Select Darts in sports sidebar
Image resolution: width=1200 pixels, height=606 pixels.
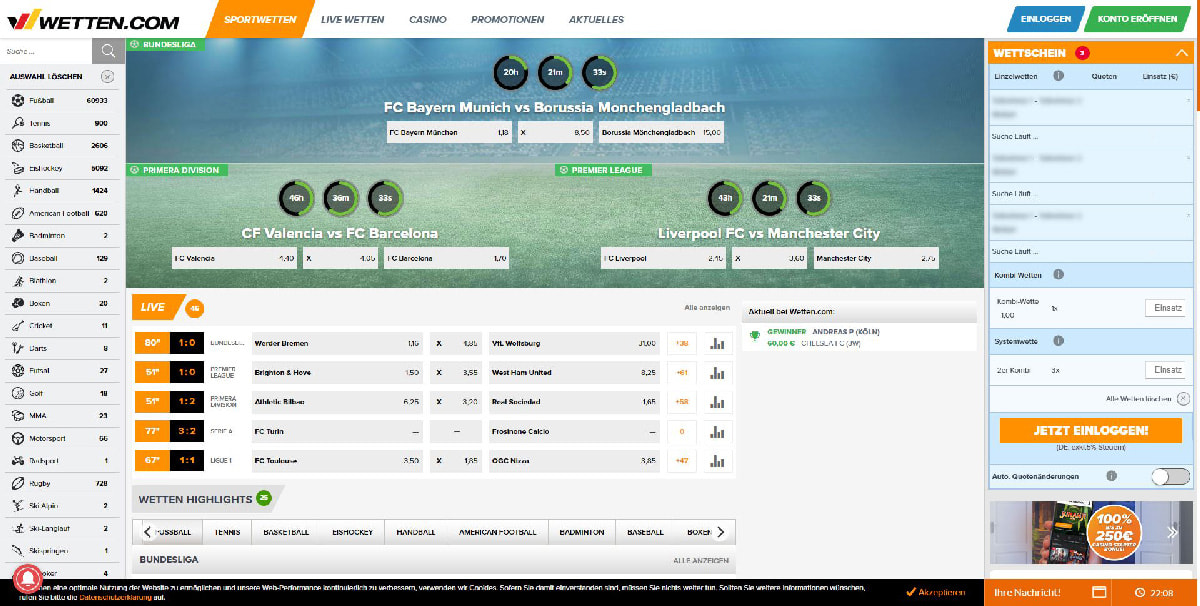60,348
